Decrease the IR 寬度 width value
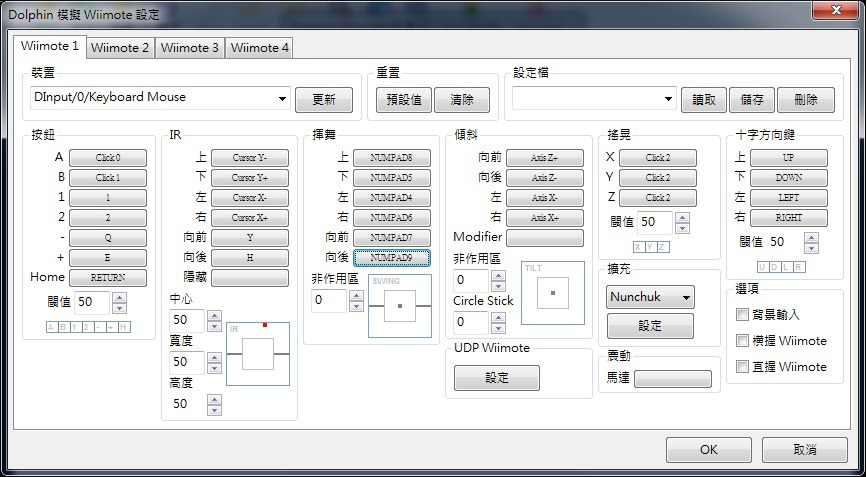867x477 pixels. coord(215,368)
